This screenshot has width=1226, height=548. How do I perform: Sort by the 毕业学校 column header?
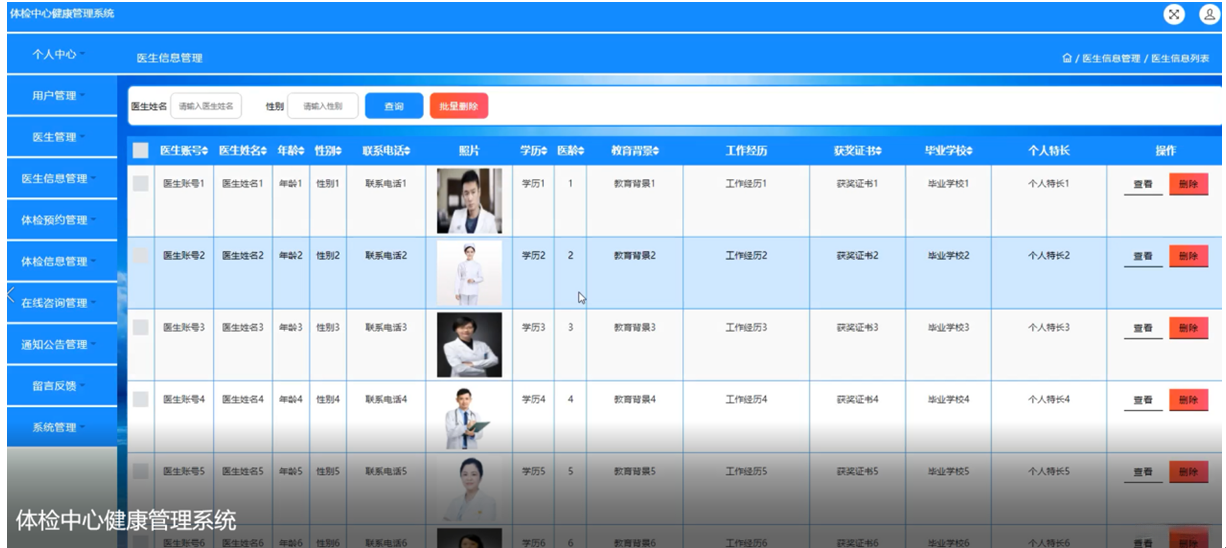click(x=949, y=151)
